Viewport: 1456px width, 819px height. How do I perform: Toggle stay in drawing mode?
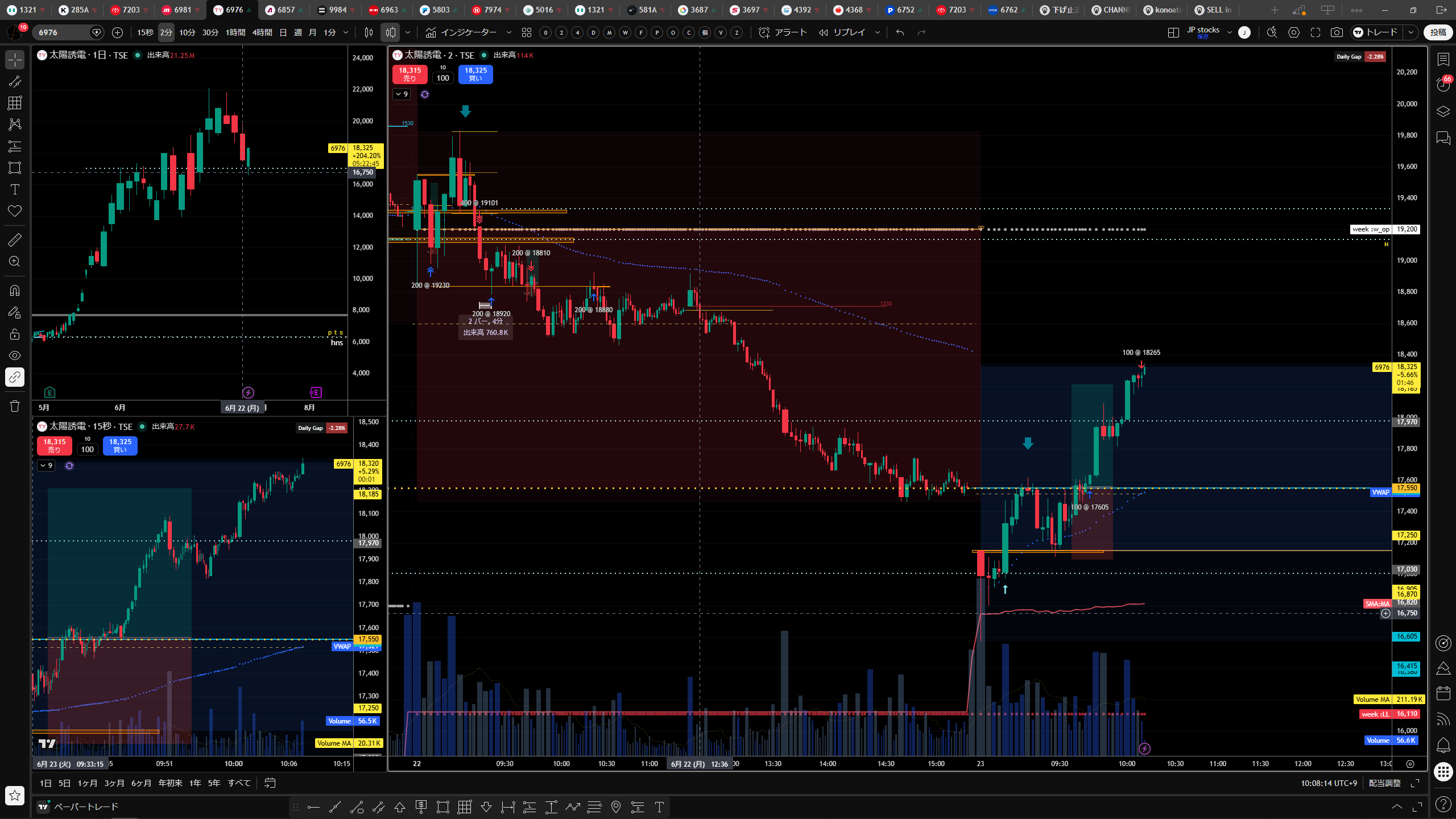(15, 312)
